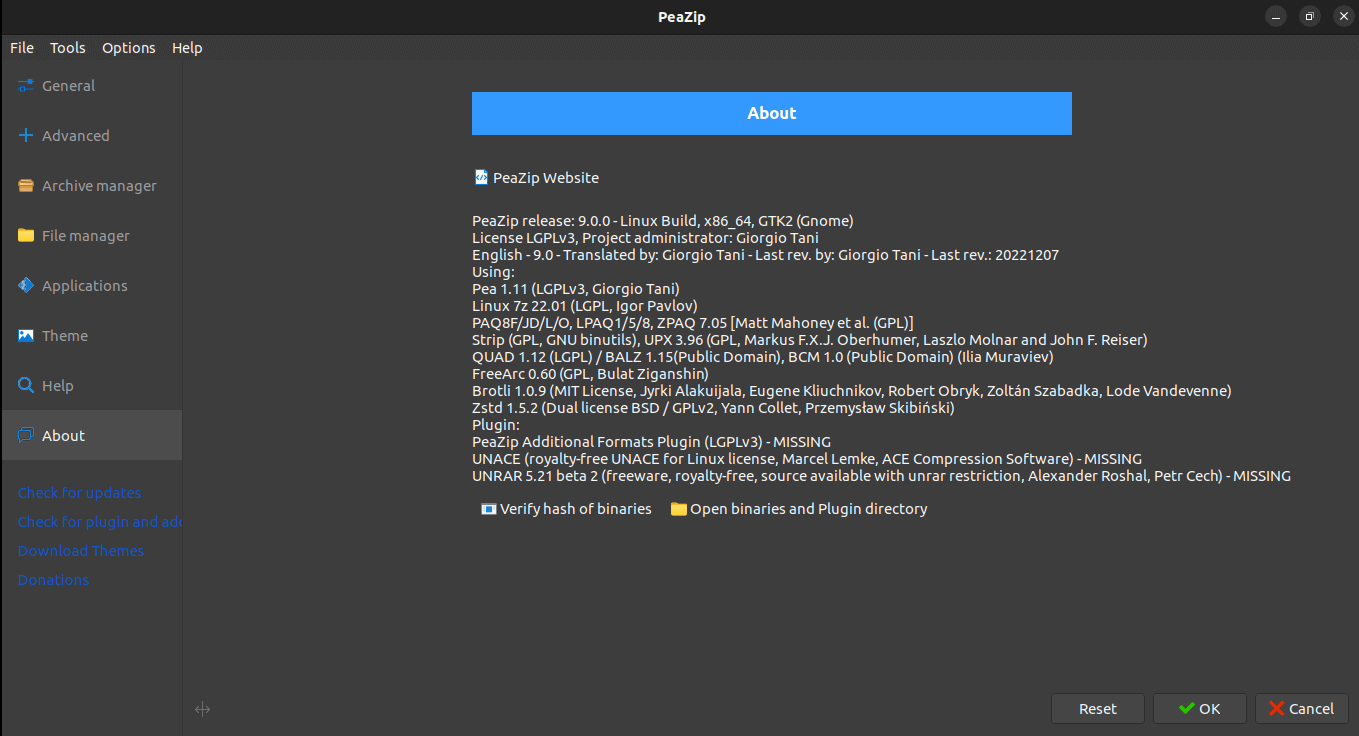Open the Download Themes link
Screen dimensions: 1359x736
pos(81,551)
